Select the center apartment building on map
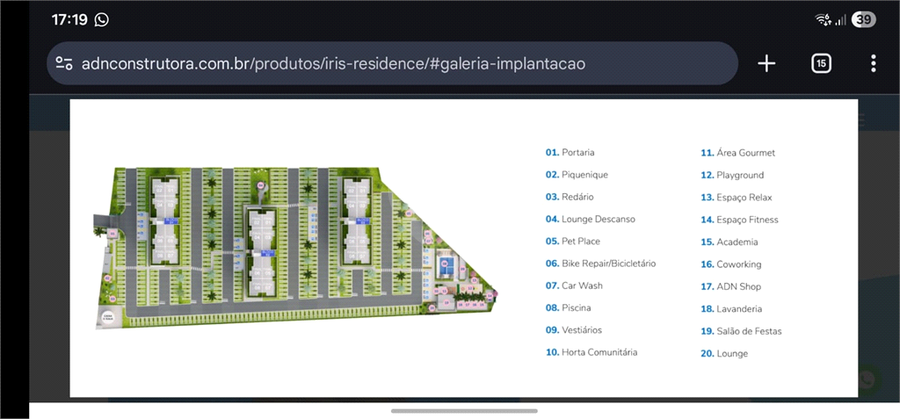The height and width of the screenshot is (419, 900). pos(261,250)
